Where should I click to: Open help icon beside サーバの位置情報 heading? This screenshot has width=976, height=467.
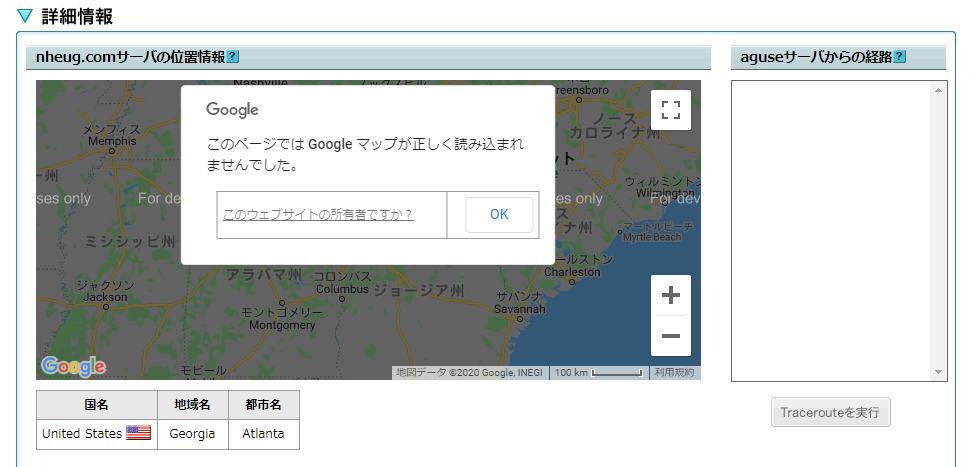click(232, 57)
